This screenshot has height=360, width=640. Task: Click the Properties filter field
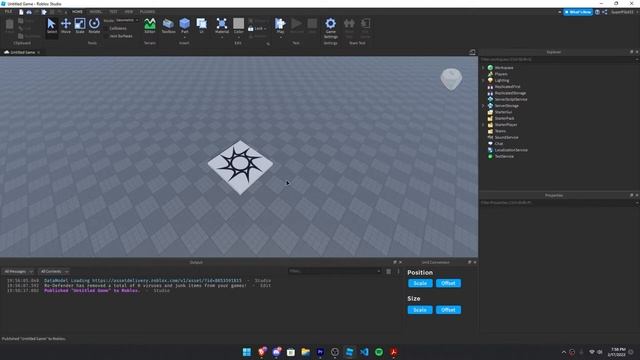coord(558,202)
